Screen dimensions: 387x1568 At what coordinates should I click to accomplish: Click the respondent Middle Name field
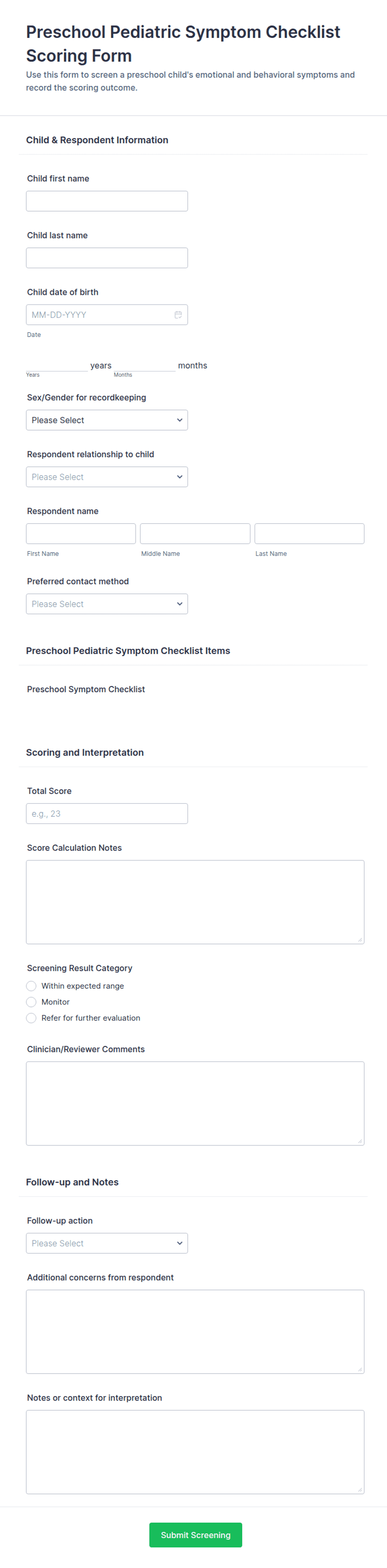(x=195, y=533)
